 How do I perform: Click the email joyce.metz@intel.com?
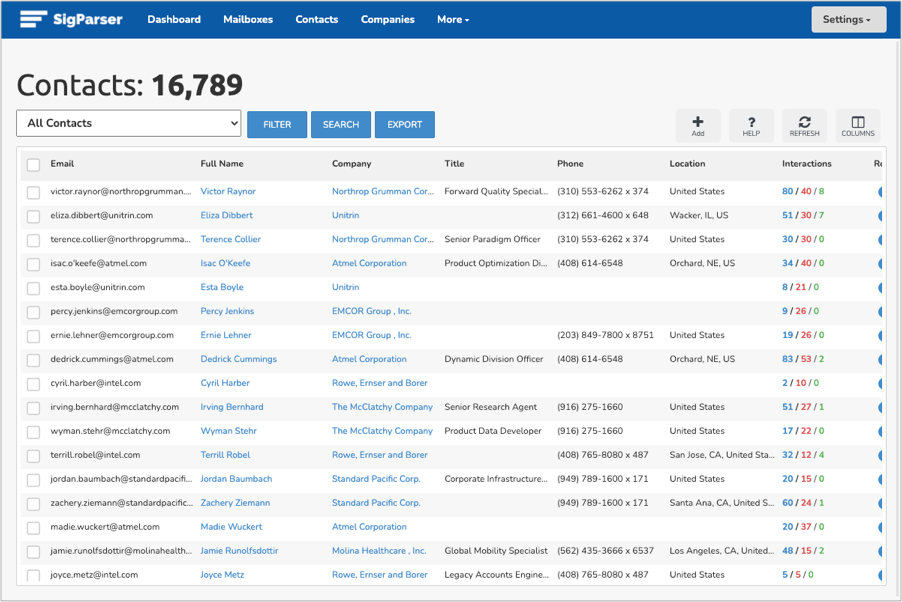point(94,574)
